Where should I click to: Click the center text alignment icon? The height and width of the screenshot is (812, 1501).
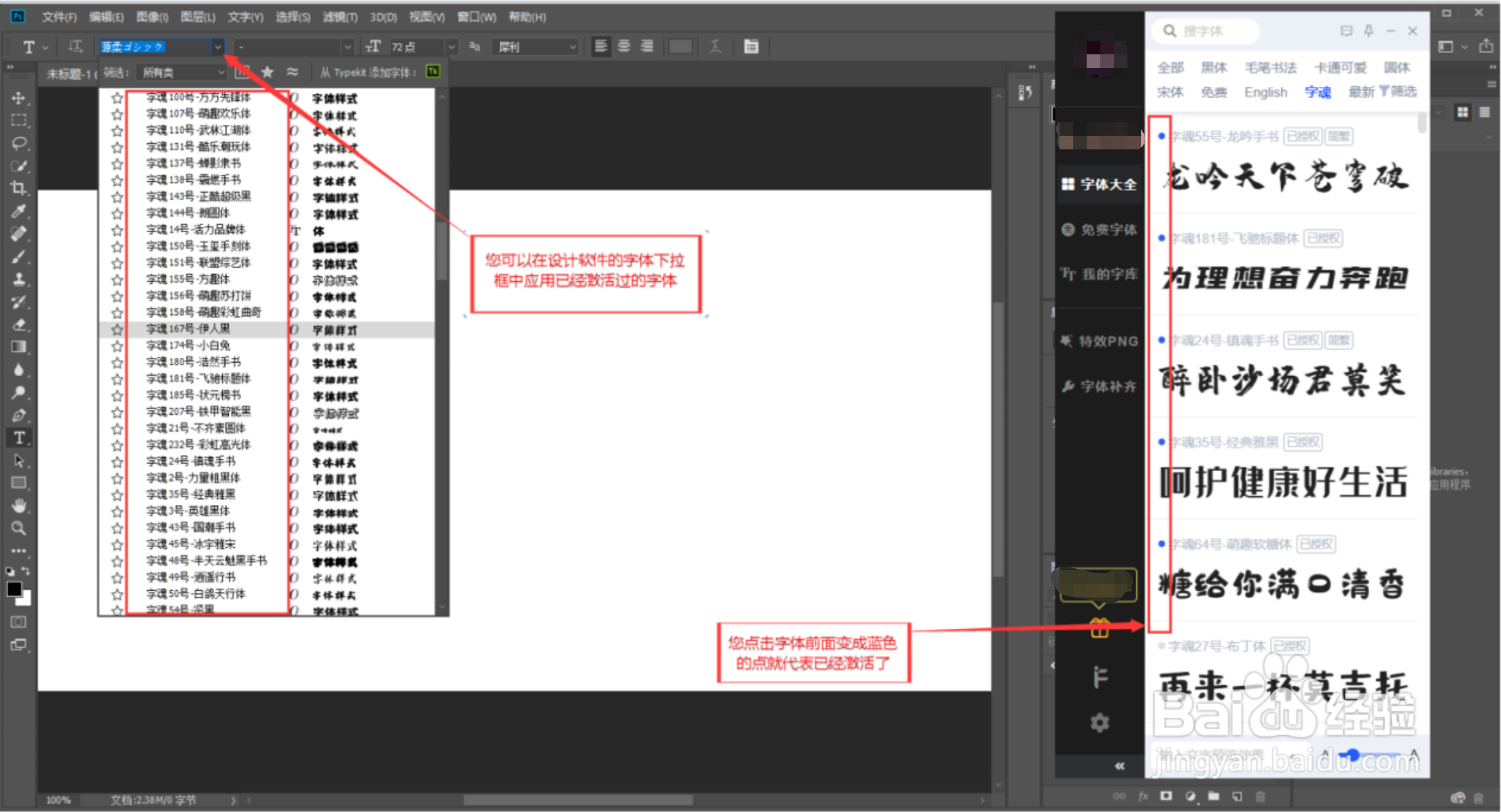pos(624,46)
